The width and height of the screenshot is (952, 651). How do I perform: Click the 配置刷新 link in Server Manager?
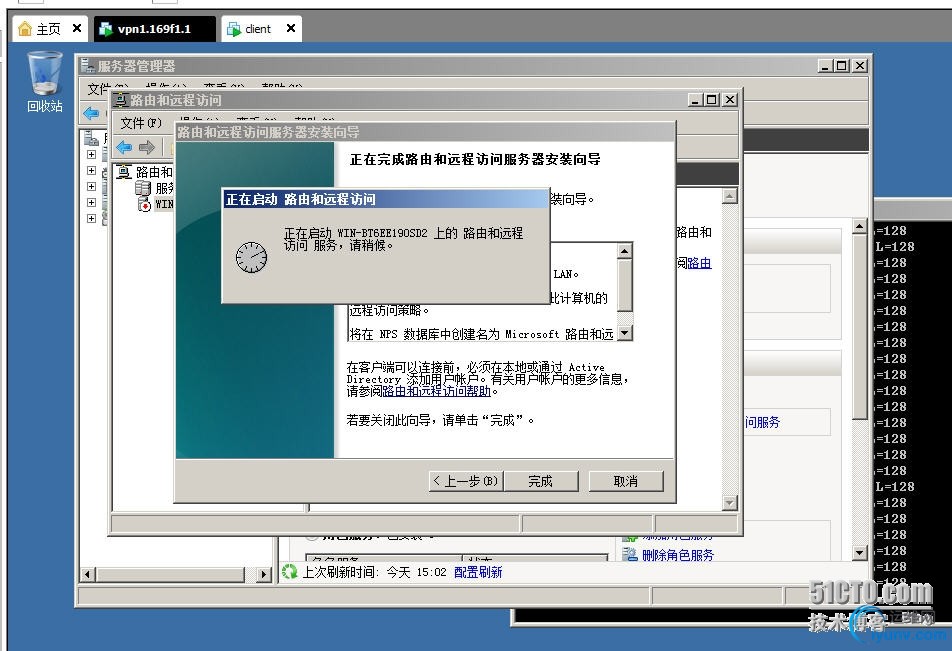pyautogui.click(x=478, y=572)
